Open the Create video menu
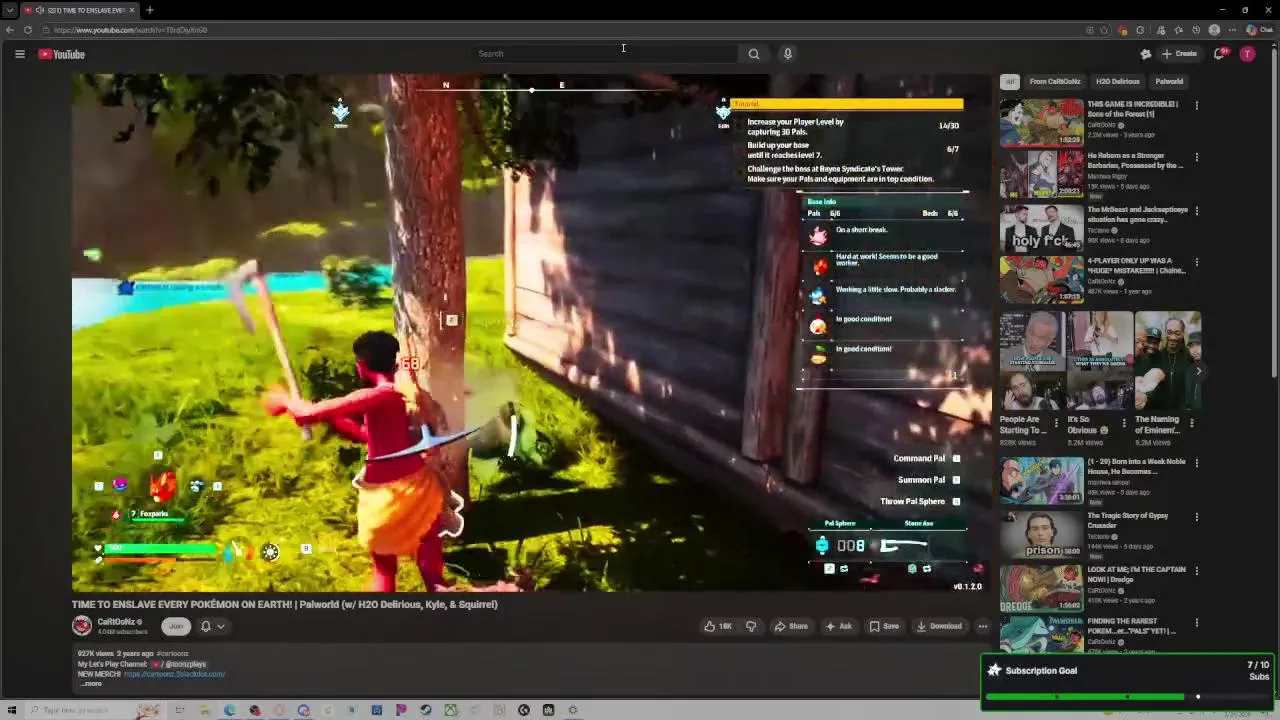The image size is (1280, 720). tap(1179, 54)
